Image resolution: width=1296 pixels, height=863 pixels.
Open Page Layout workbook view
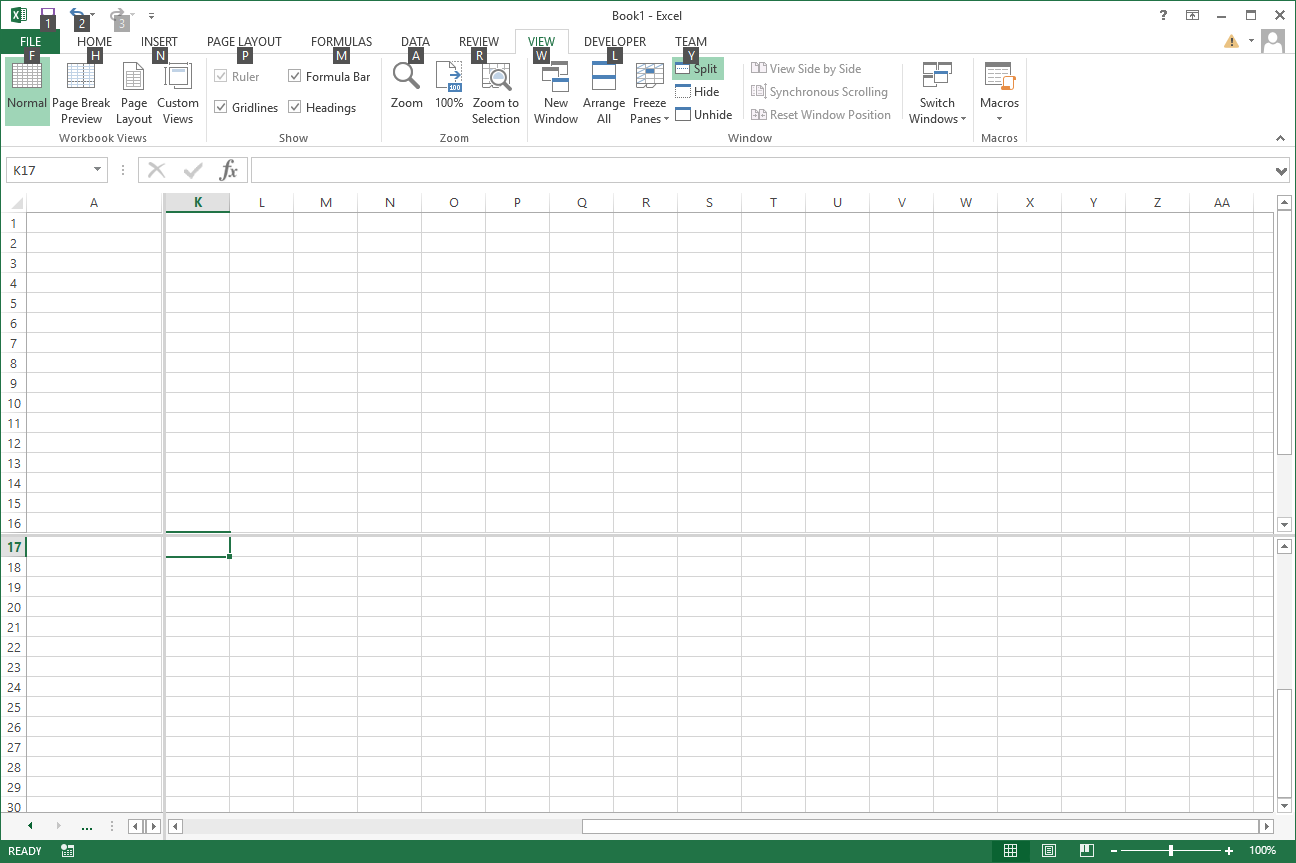pos(134,92)
